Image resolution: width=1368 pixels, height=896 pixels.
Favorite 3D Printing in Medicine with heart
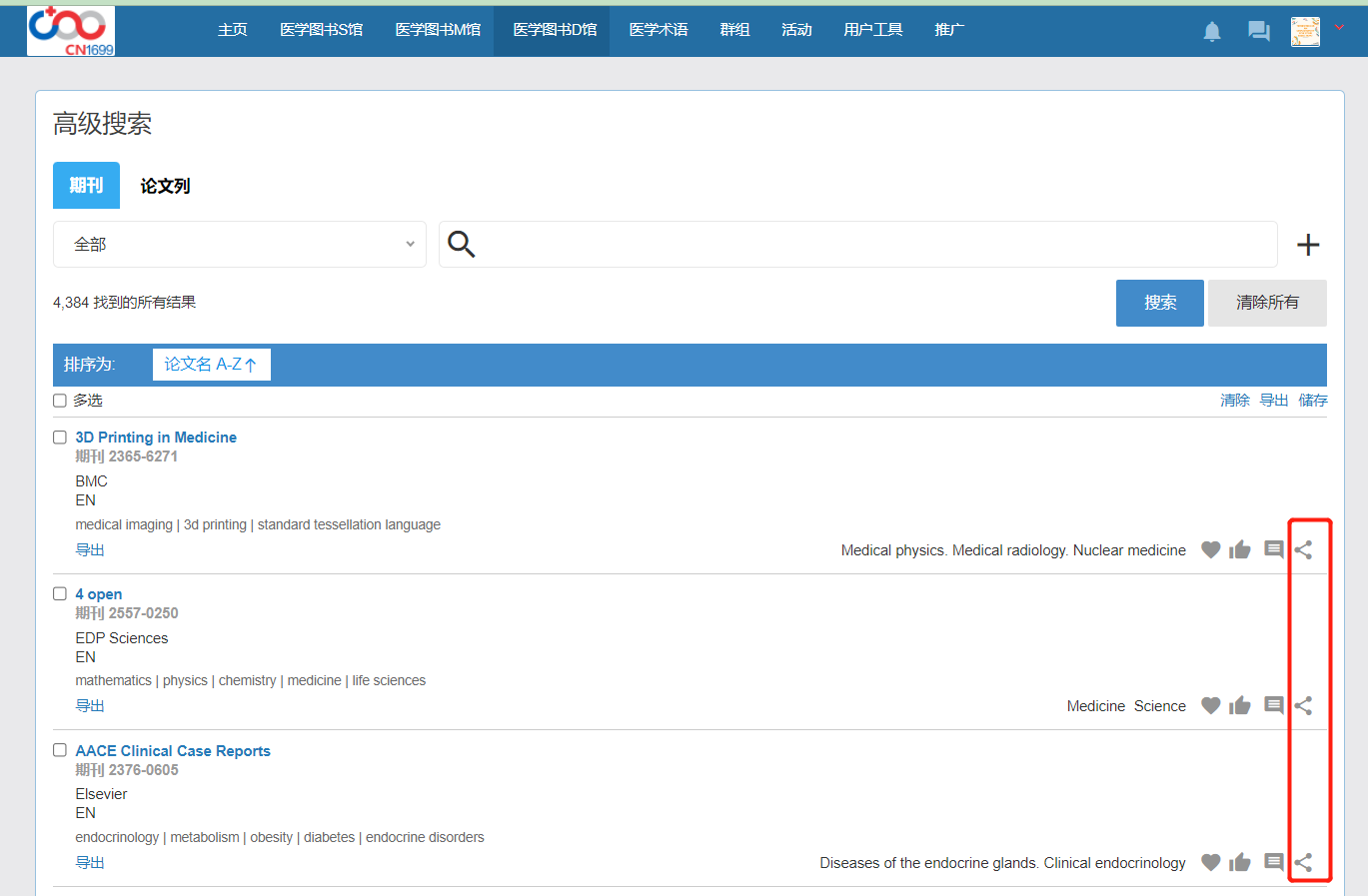tap(1210, 549)
